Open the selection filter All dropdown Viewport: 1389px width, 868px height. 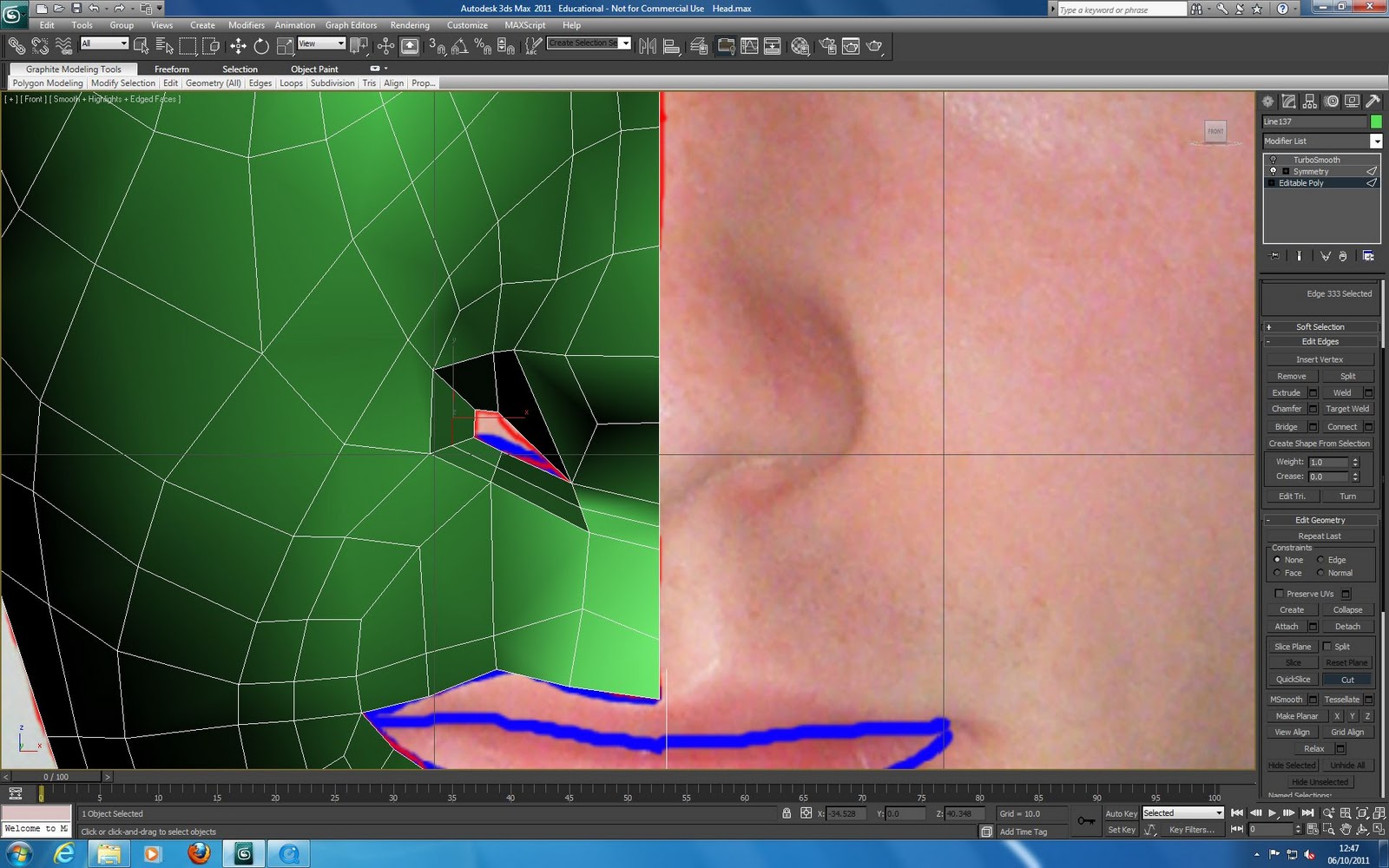coord(104,43)
